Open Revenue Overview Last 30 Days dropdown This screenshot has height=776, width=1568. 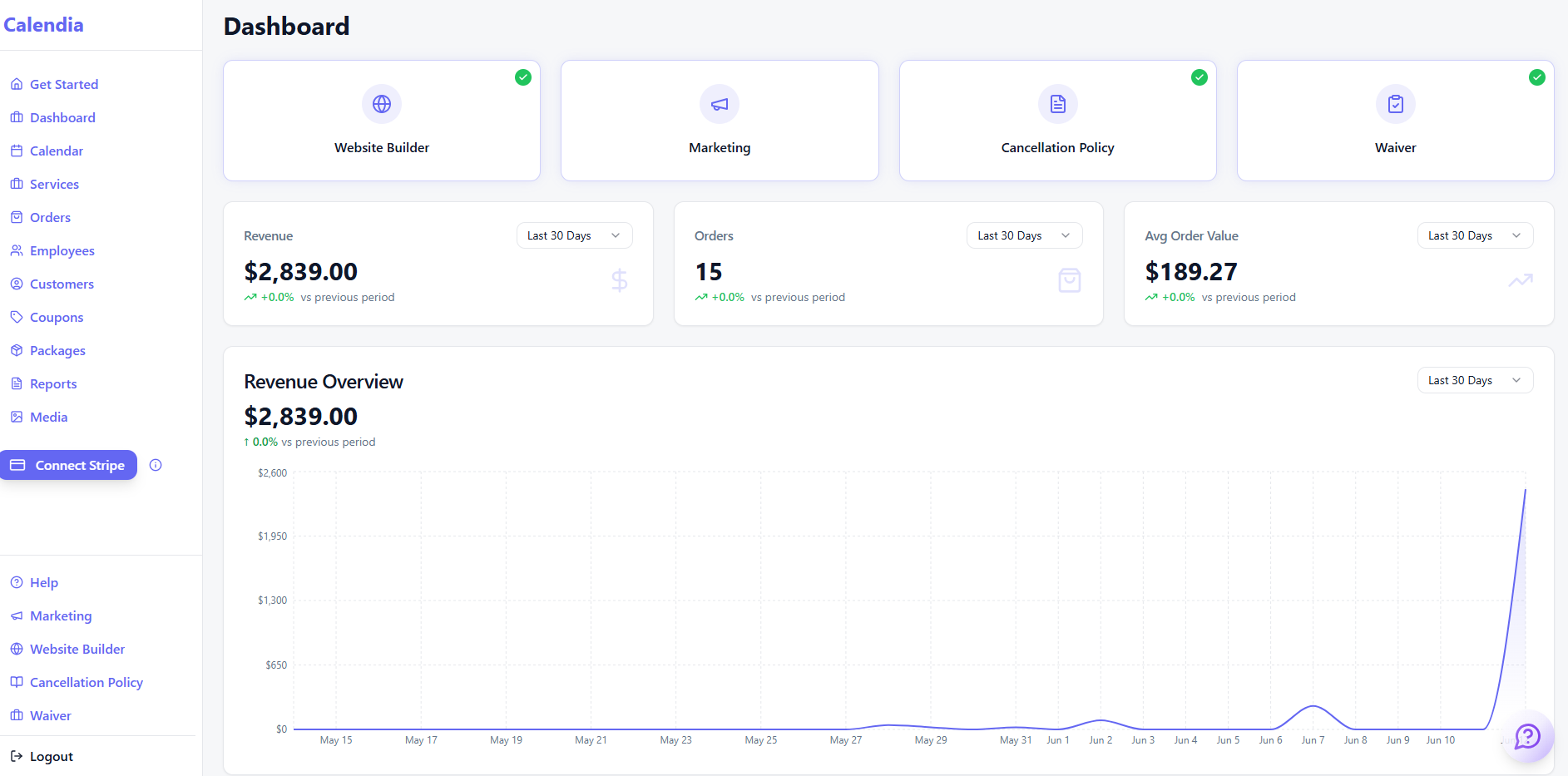tap(1476, 380)
